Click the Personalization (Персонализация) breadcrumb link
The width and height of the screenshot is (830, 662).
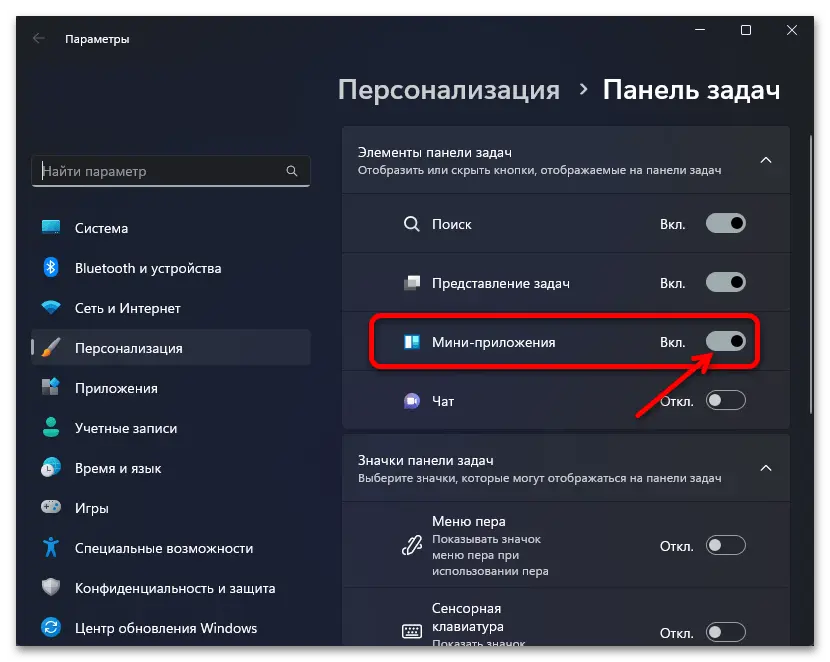click(449, 90)
